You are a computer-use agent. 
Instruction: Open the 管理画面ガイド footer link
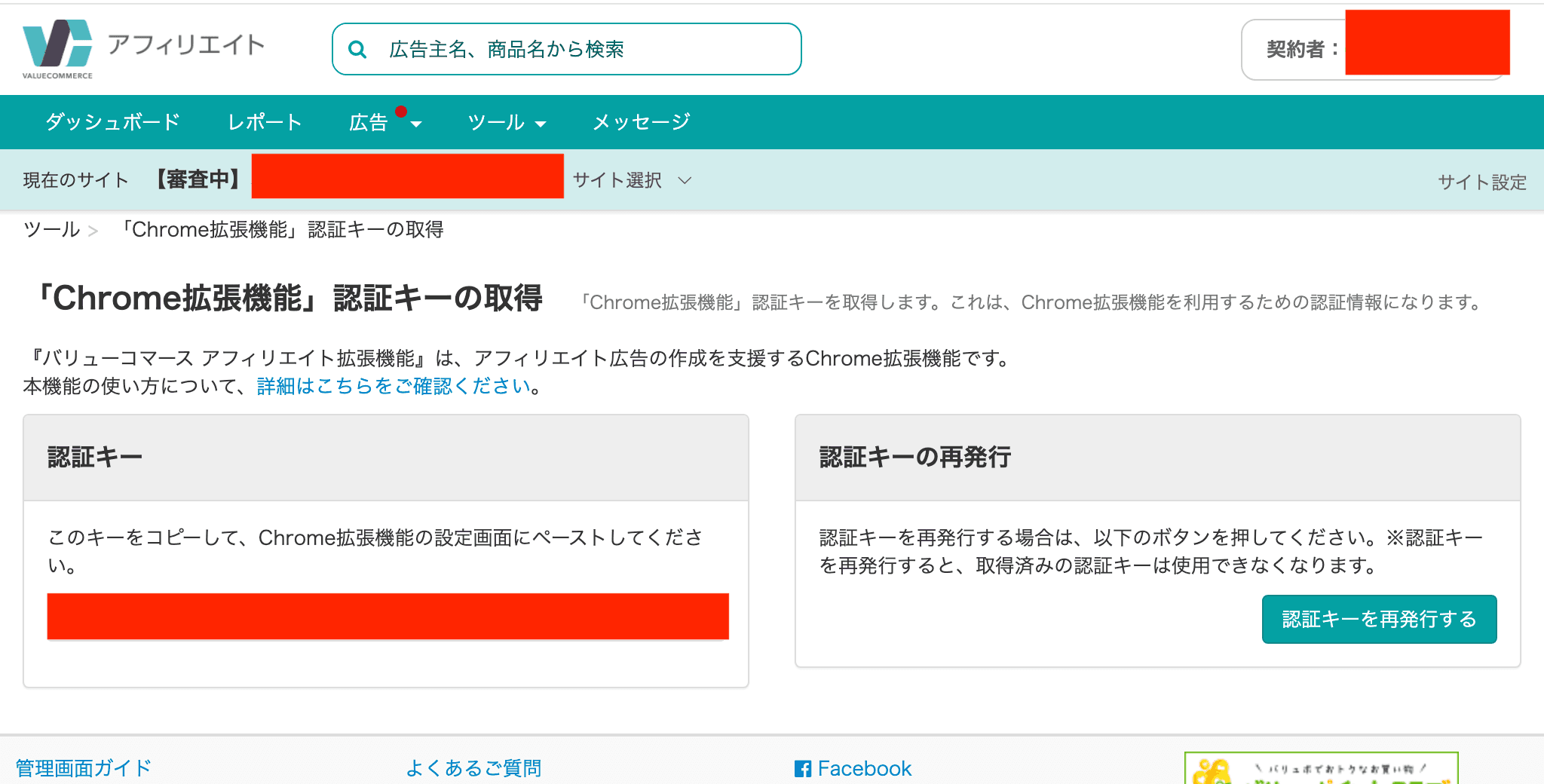click(x=83, y=768)
